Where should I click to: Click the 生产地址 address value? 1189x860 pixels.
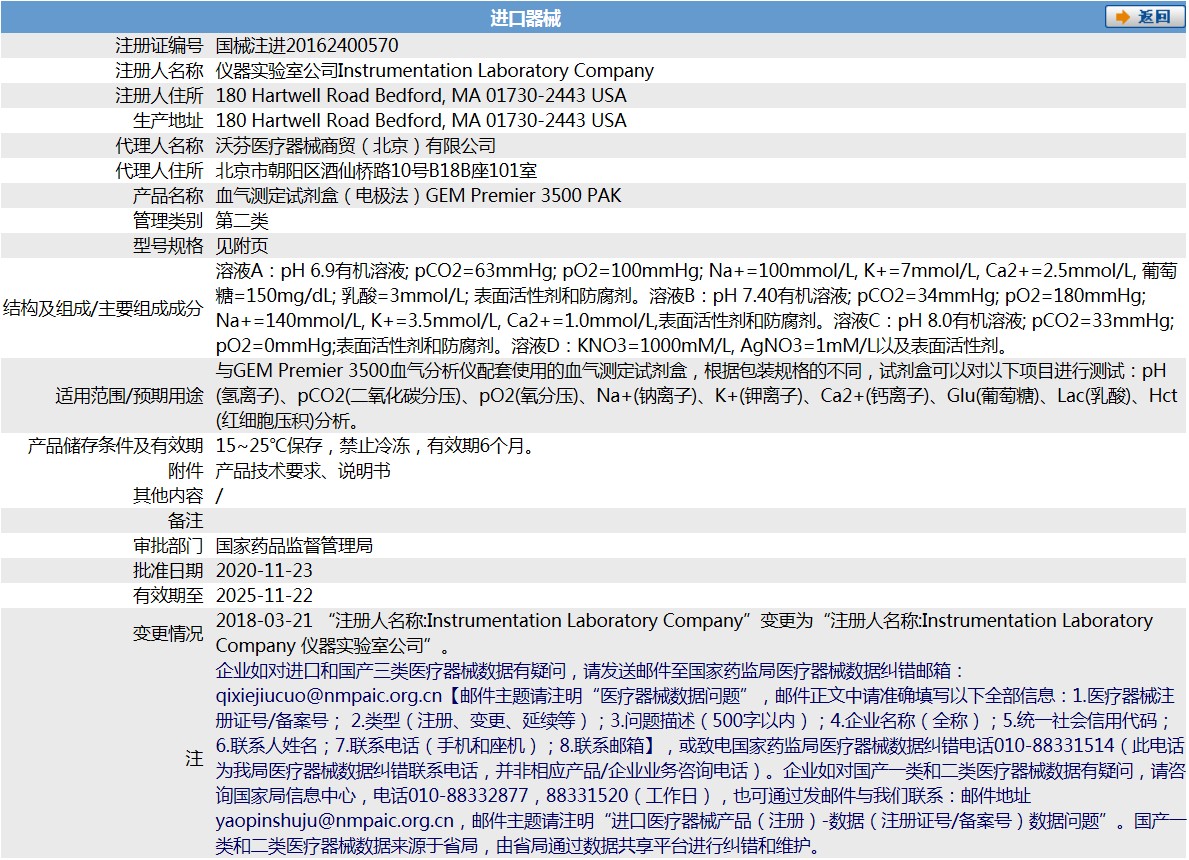coord(421,121)
